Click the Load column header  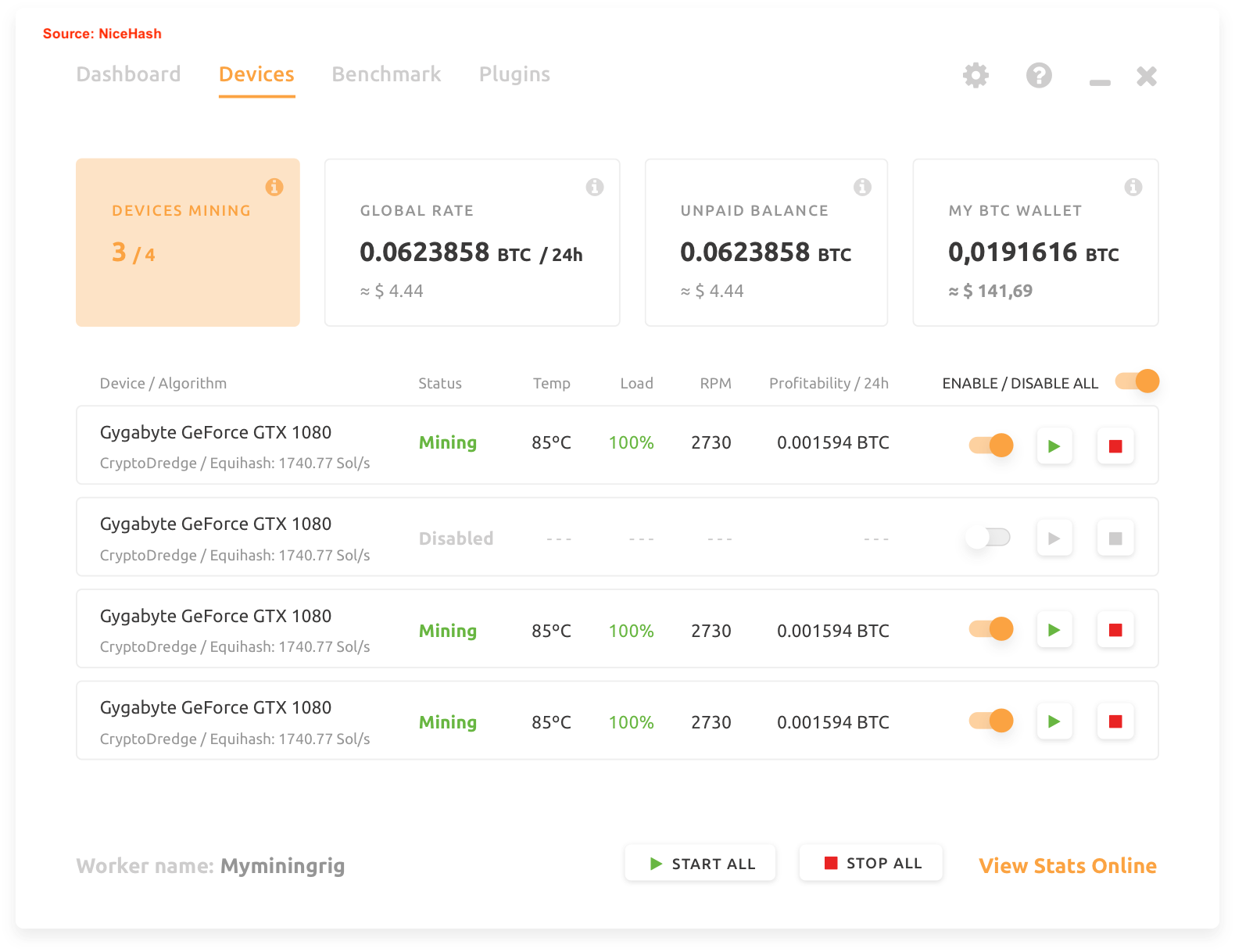pyautogui.click(x=636, y=384)
